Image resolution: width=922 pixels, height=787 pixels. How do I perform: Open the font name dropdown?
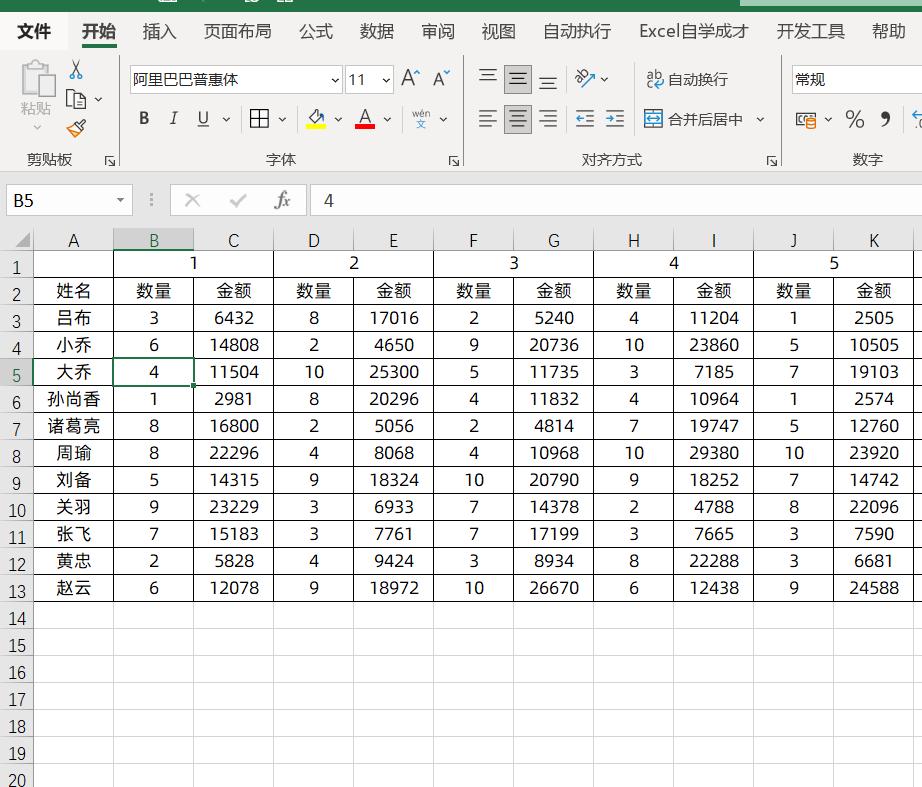tap(335, 79)
